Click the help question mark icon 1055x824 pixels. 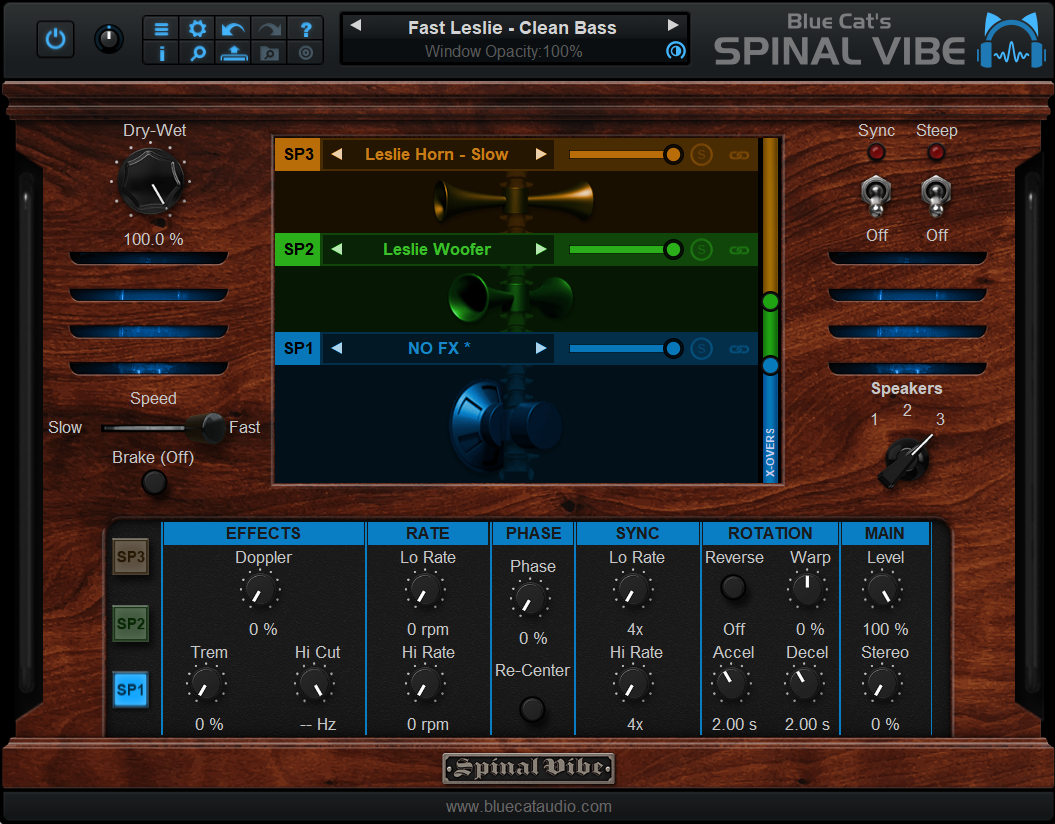tap(305, 29)
